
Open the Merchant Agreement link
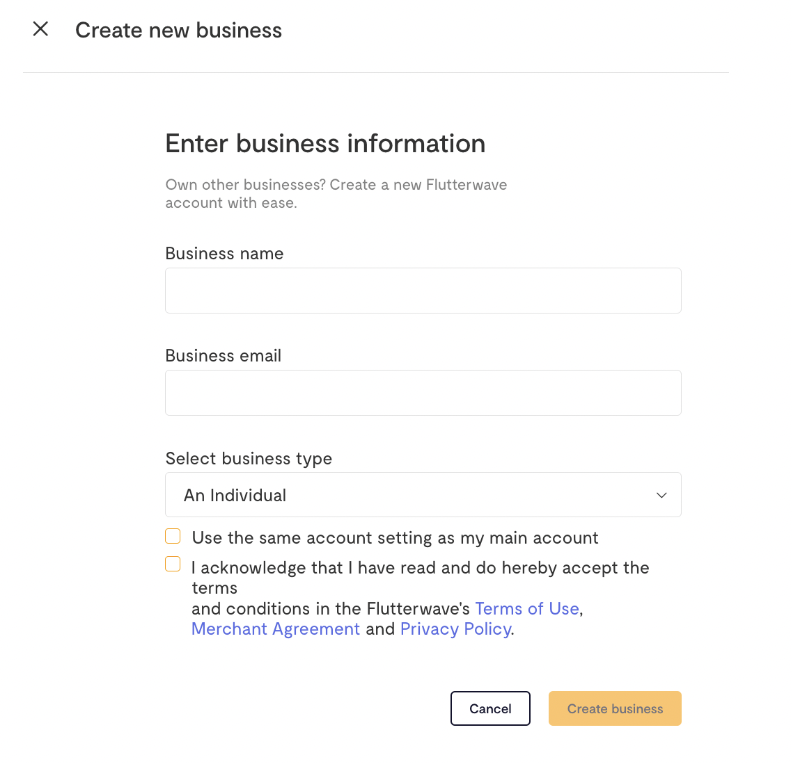pyautogui.click(x=275, y=629)
